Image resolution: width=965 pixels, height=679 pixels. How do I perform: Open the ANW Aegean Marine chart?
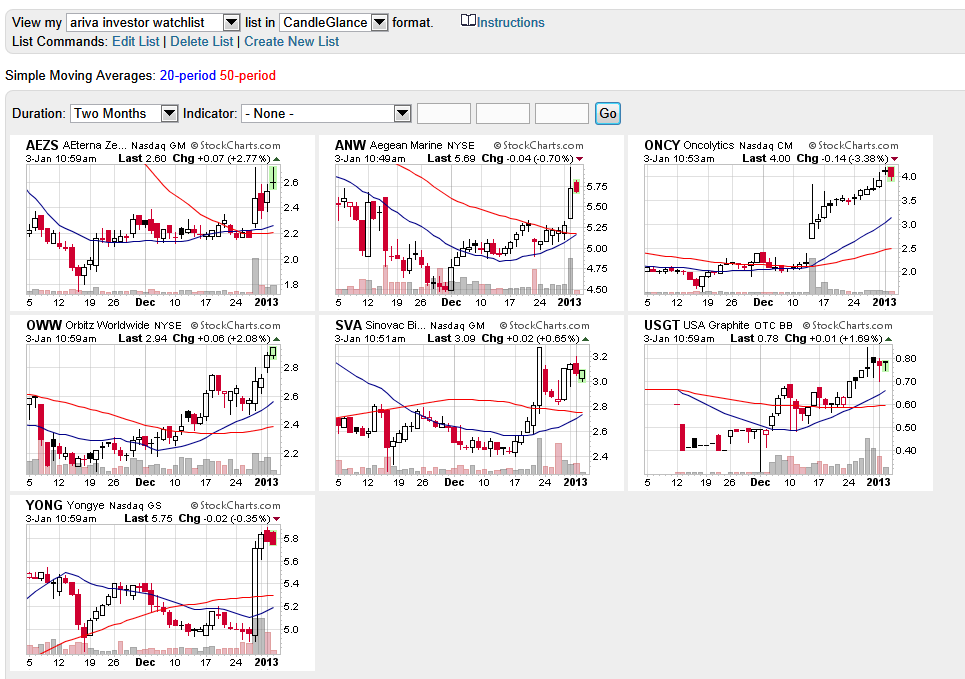(x=471, y=223)
